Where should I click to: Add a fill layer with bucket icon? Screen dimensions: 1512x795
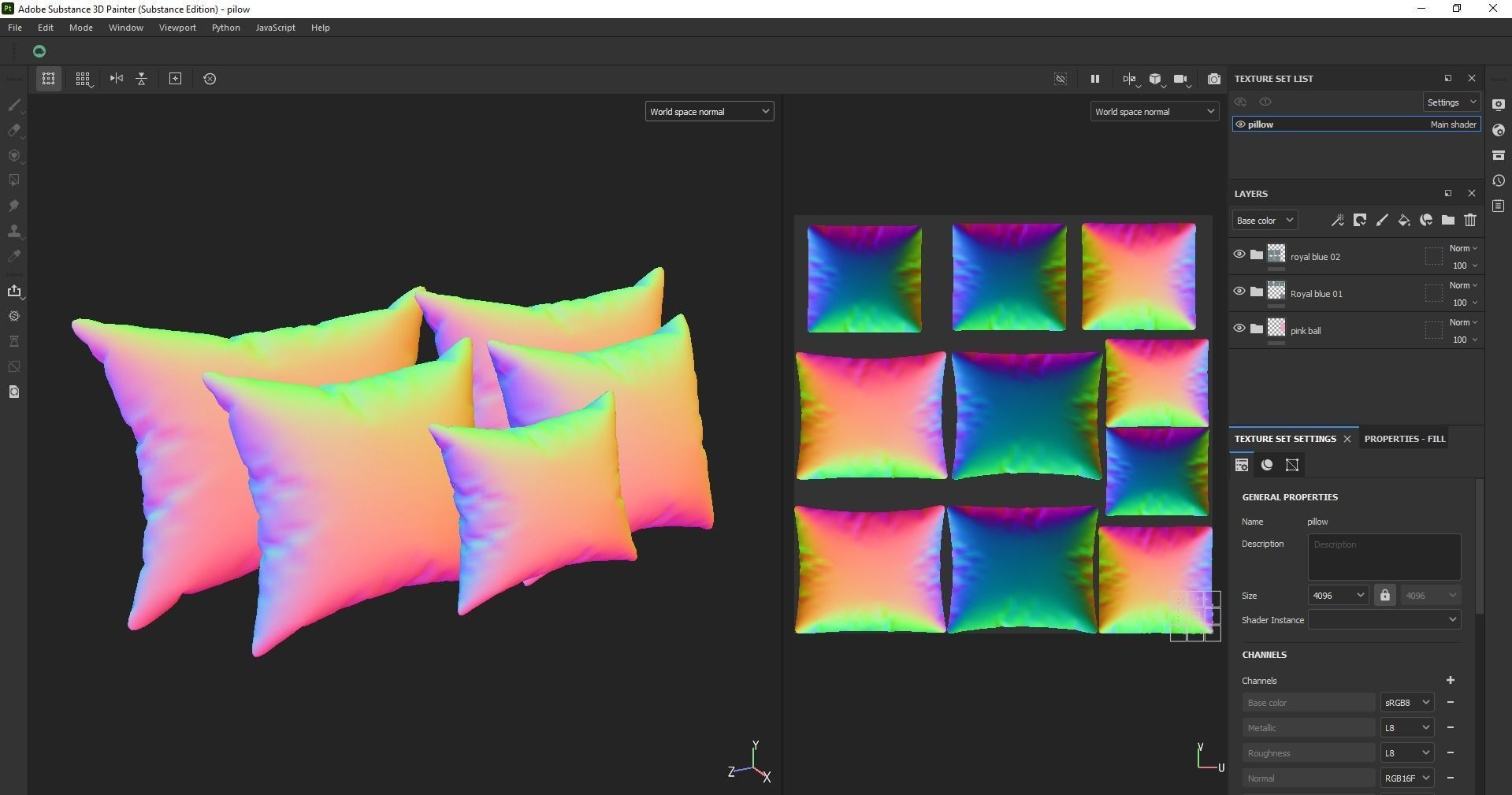pyautogui.click(x=1403, y=221)
